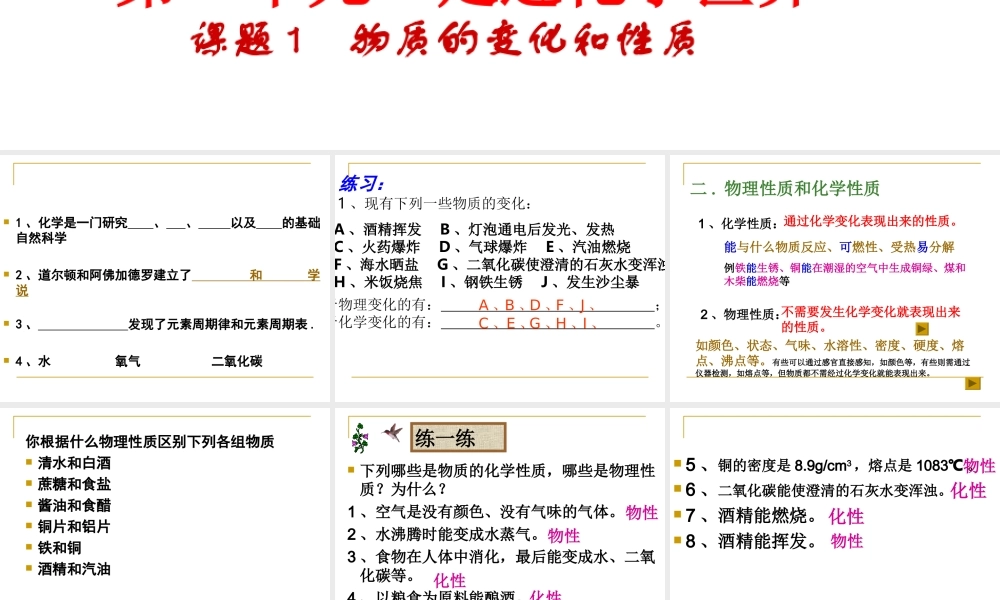Click the hummingbird icon next to 练一练
The image size is (1000, 600).
pos(392,433)
